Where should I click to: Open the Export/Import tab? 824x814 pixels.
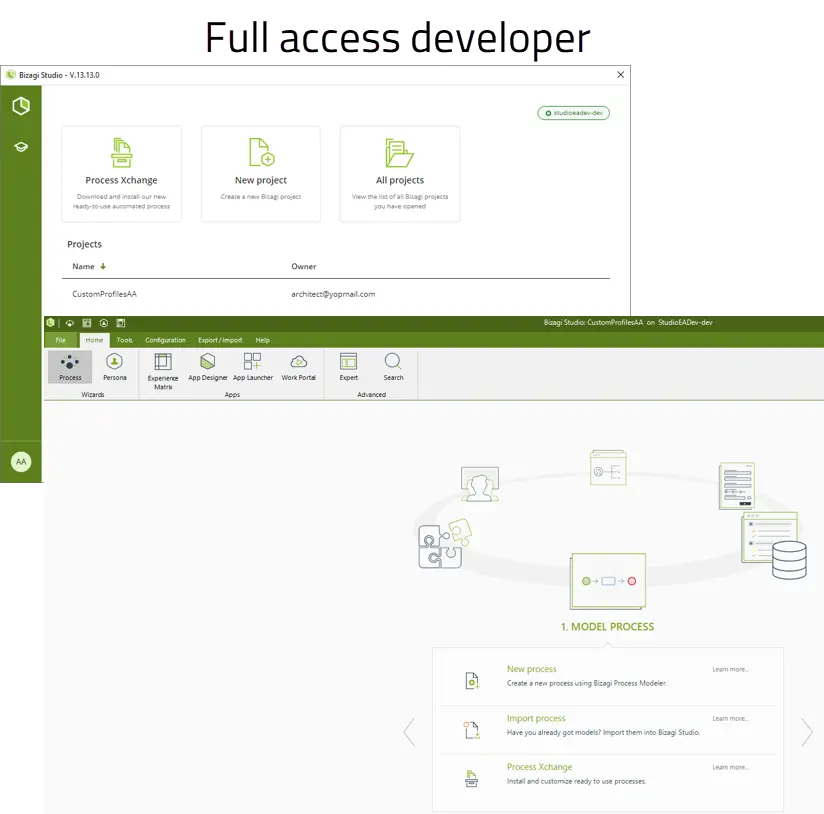[220, 340]
